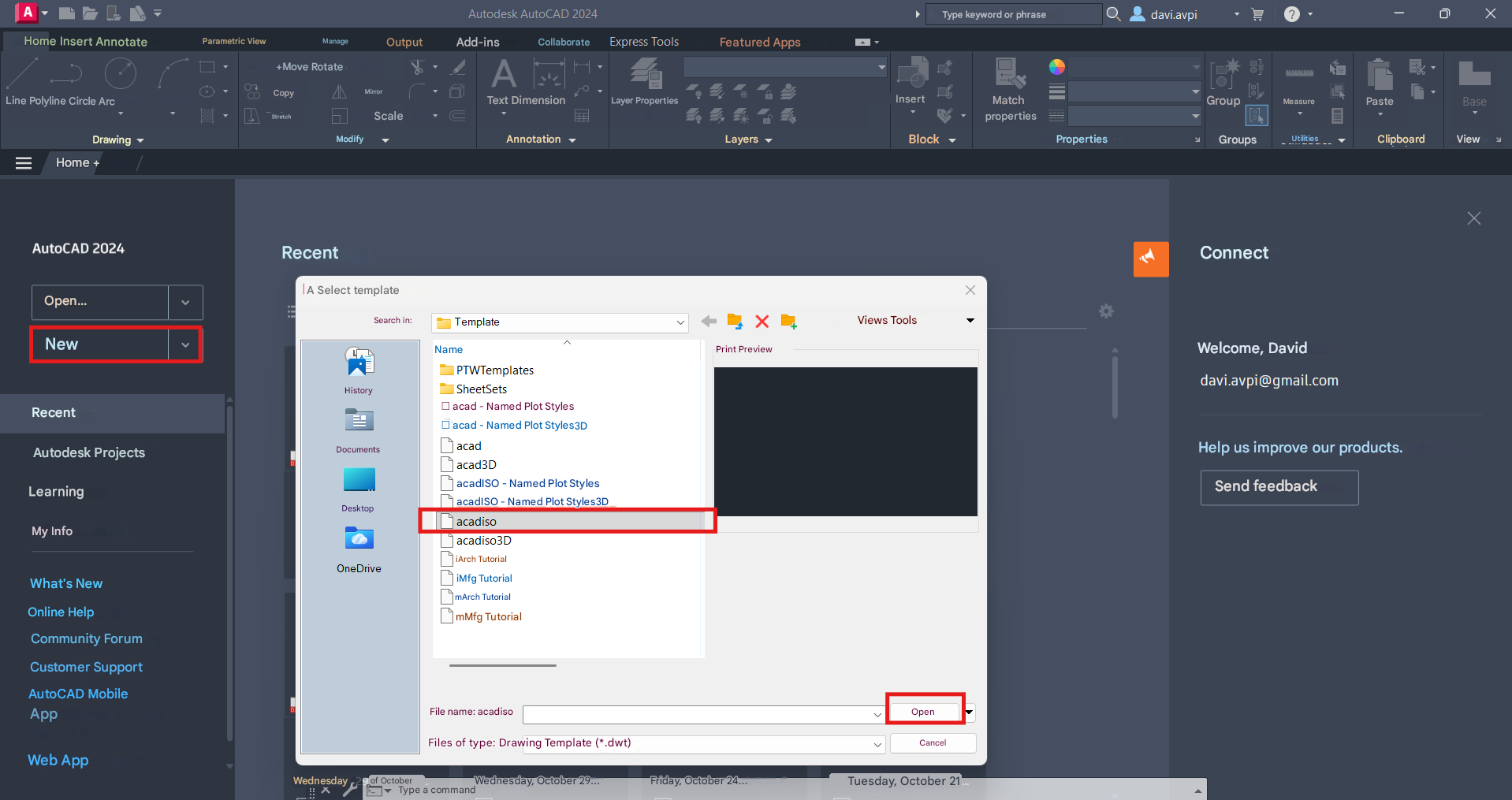The image size is (1512, 800).
Task: Switch to the Add-ins ribbon tab
Action: point(478,42)
